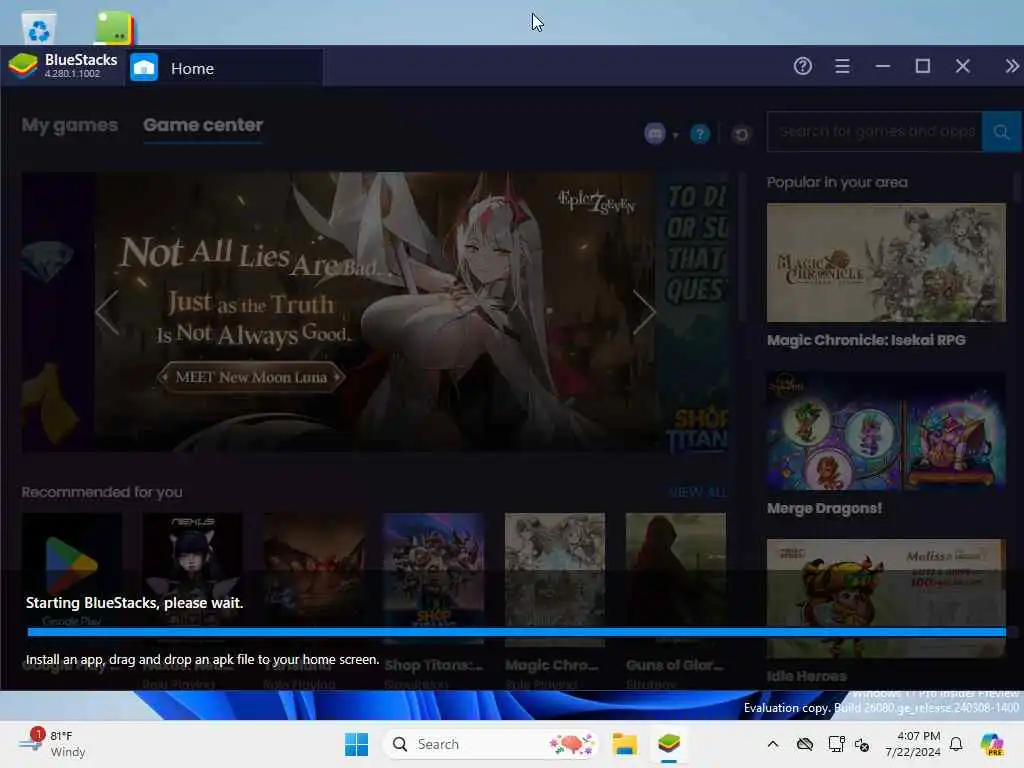Open the Recycle Bin desktop icon
The width and height of the screenshot is (1024, 768).
click(39, 29)
